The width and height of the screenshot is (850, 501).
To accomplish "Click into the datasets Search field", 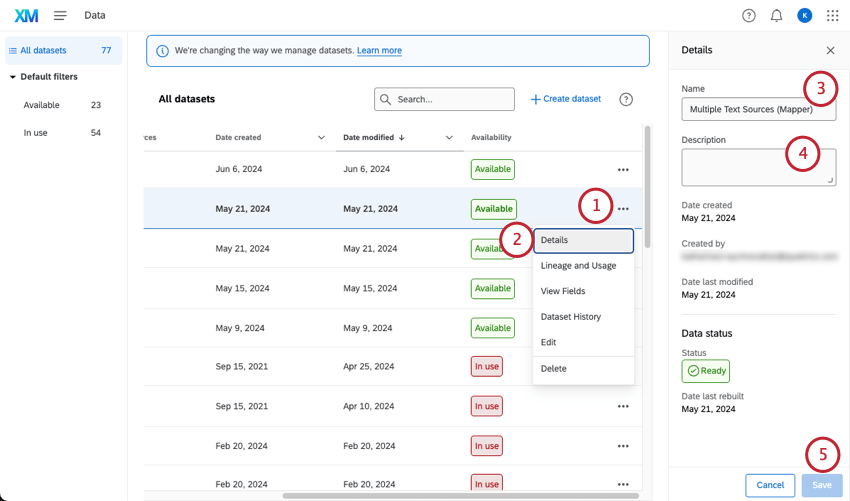I will 452,99.
